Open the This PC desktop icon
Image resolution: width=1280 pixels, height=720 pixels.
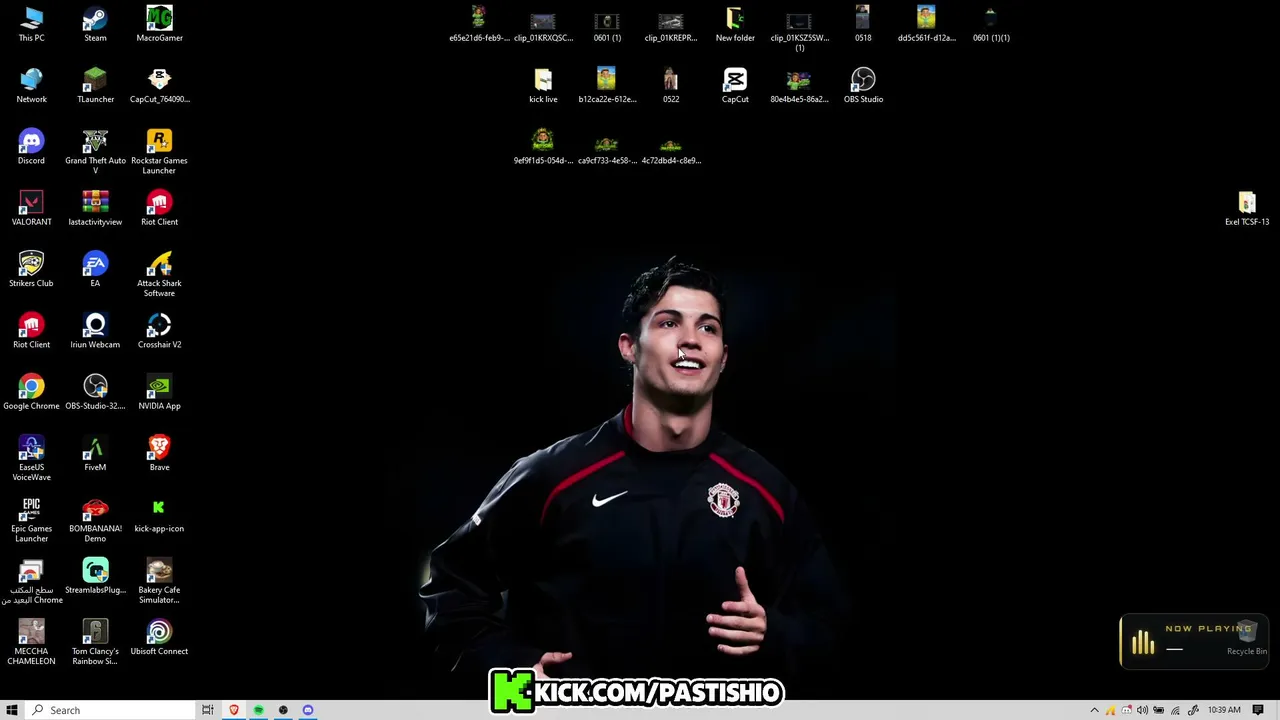point(31,24)
